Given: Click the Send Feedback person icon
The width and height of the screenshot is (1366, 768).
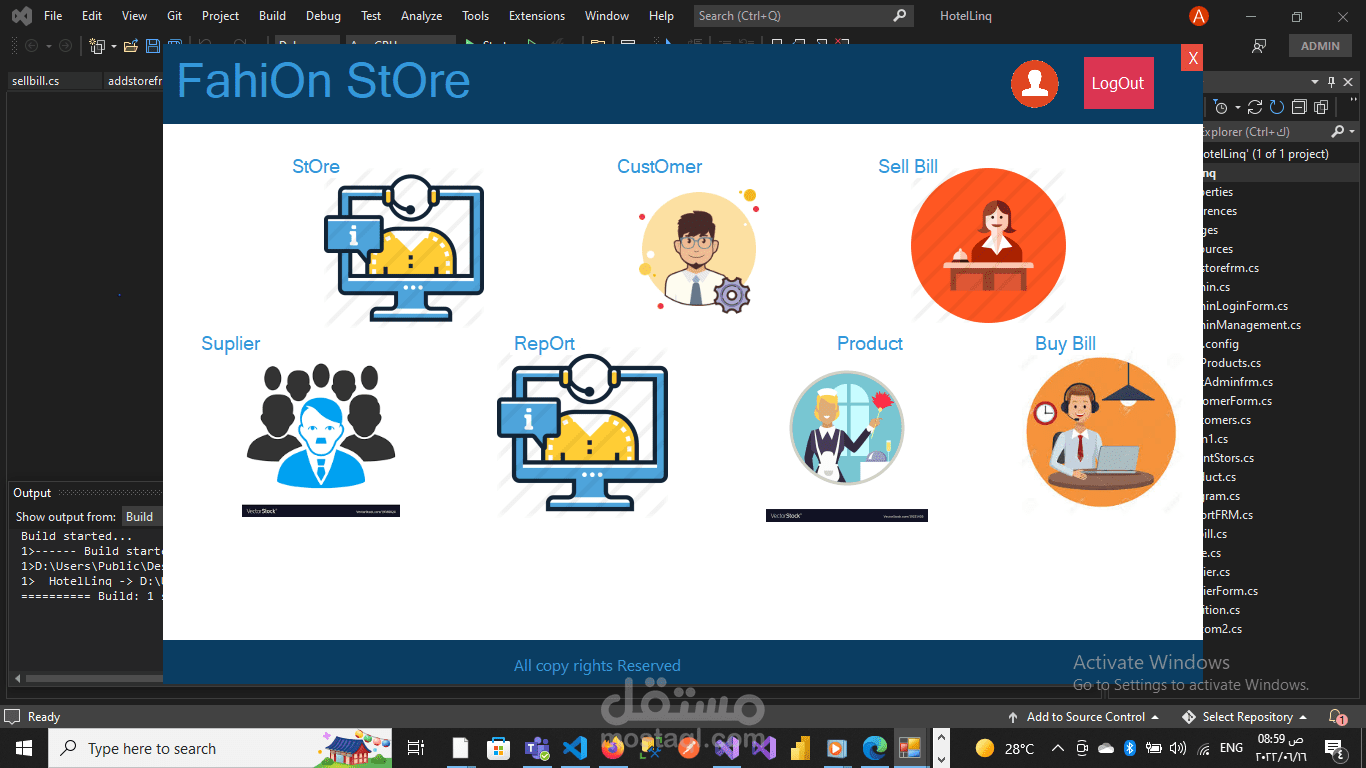Looking at the screenshot, I should click(1259, 46).
